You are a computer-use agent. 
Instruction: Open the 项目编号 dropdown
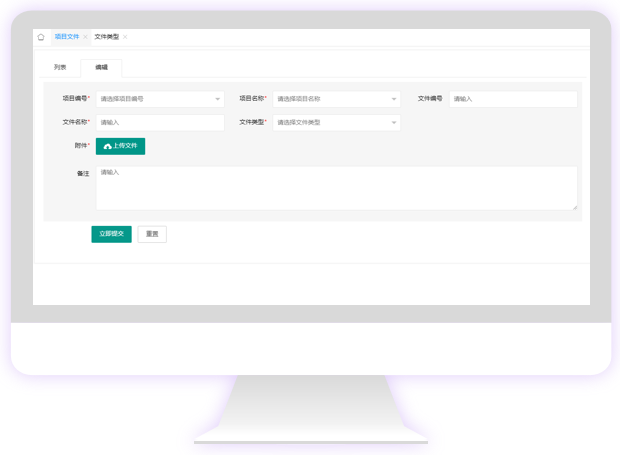159,99
